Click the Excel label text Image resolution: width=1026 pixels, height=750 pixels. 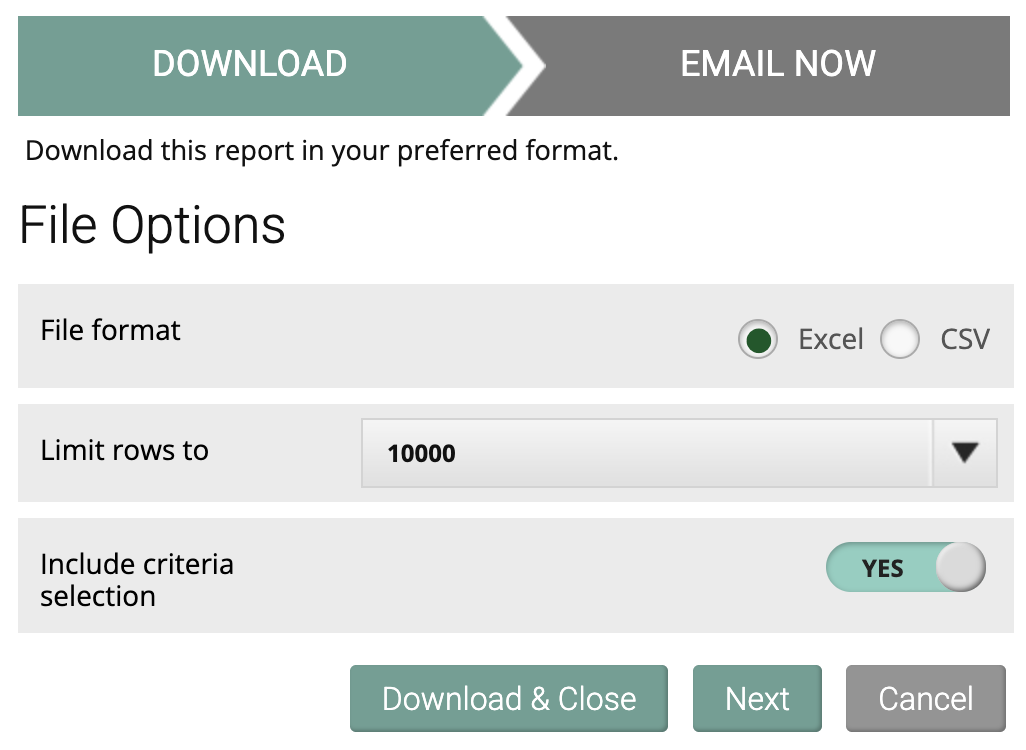click(x=830, y=340)
